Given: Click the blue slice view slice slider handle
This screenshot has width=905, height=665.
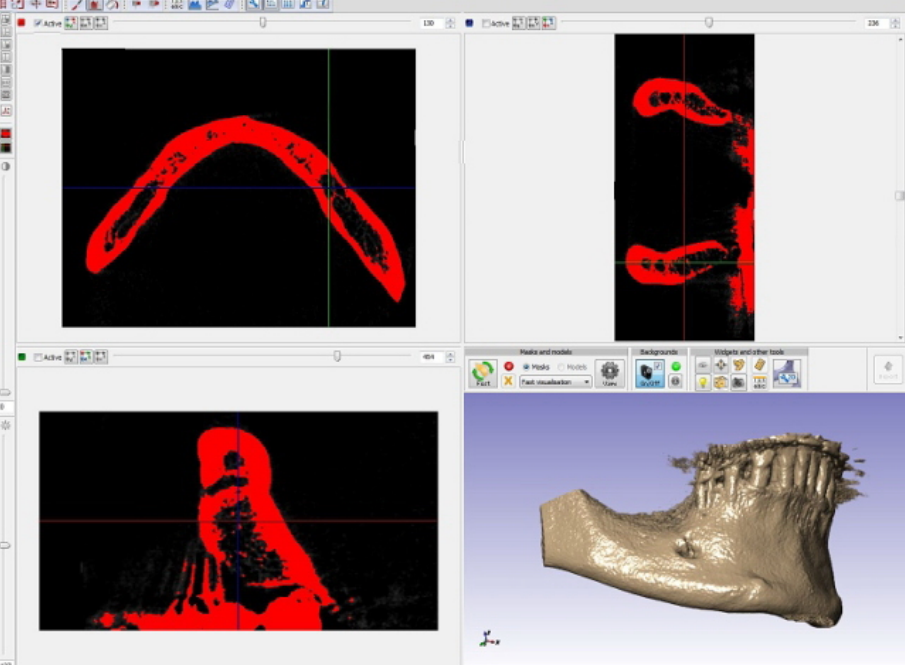Looking at the screenshot, I should click(x=709, y=23).
